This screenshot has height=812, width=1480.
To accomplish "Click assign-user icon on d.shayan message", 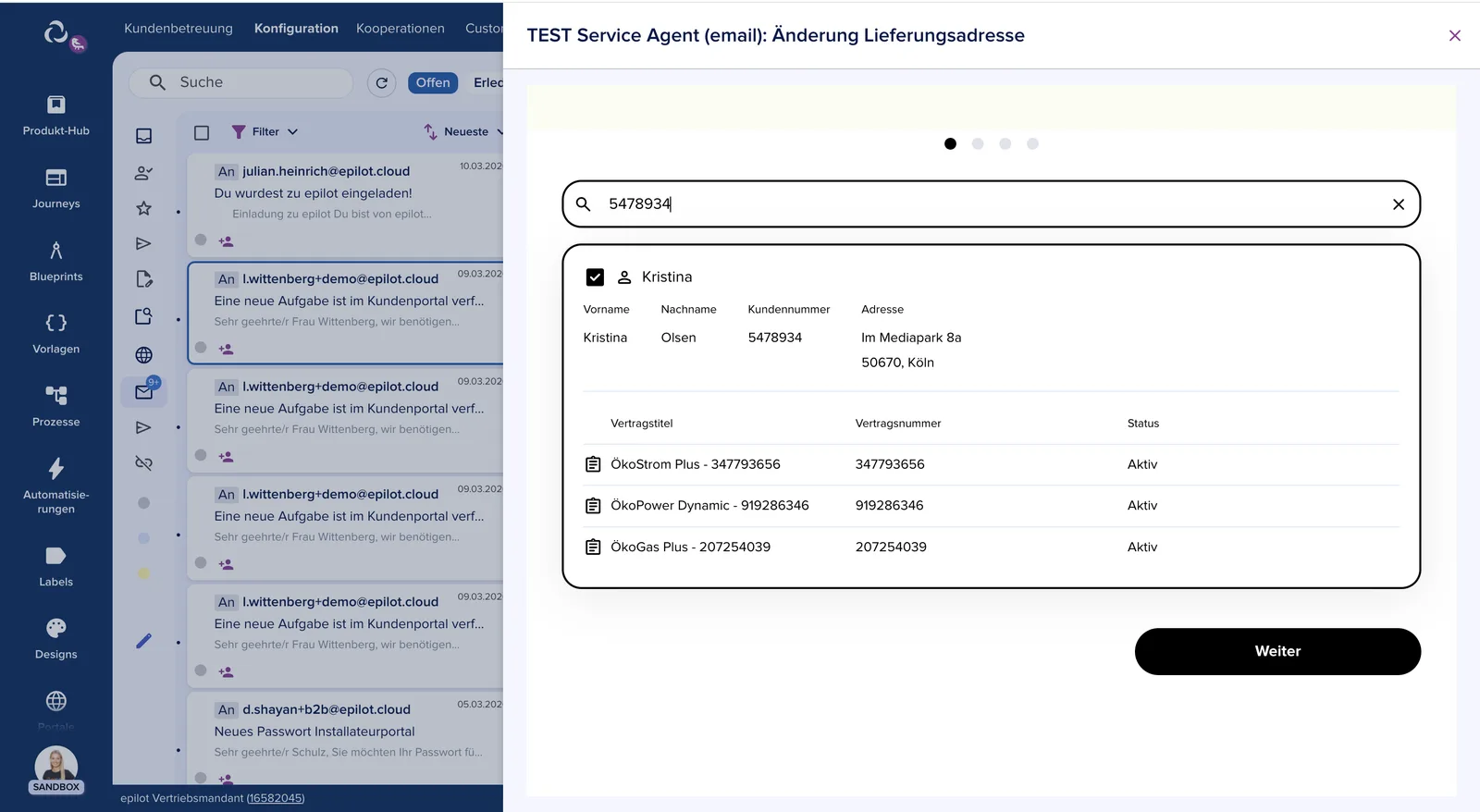I will click(226, 778).
